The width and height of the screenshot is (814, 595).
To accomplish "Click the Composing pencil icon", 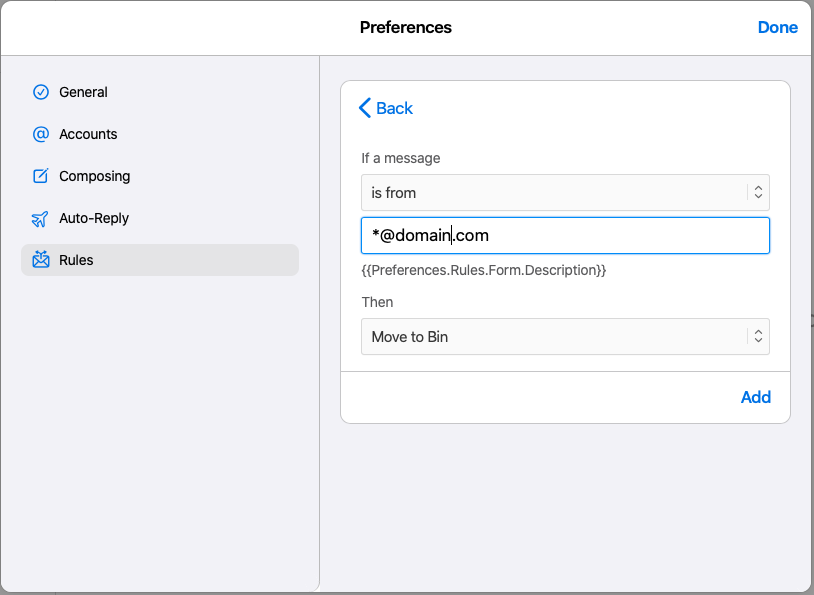I will 41,176.
